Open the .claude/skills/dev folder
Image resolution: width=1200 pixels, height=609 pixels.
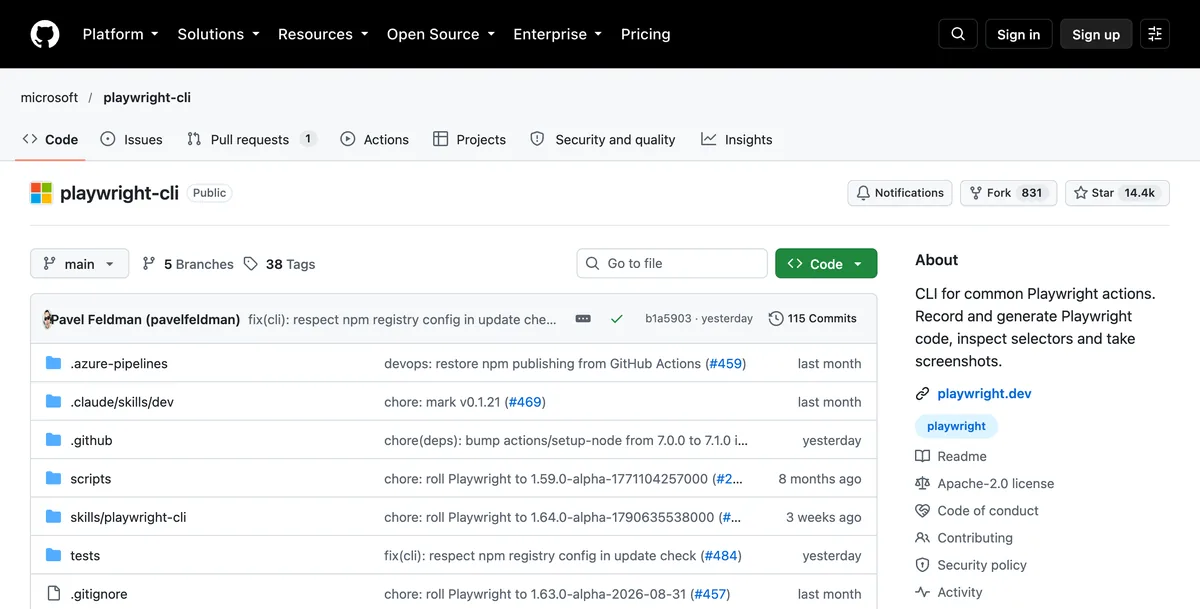coord(122,402)
